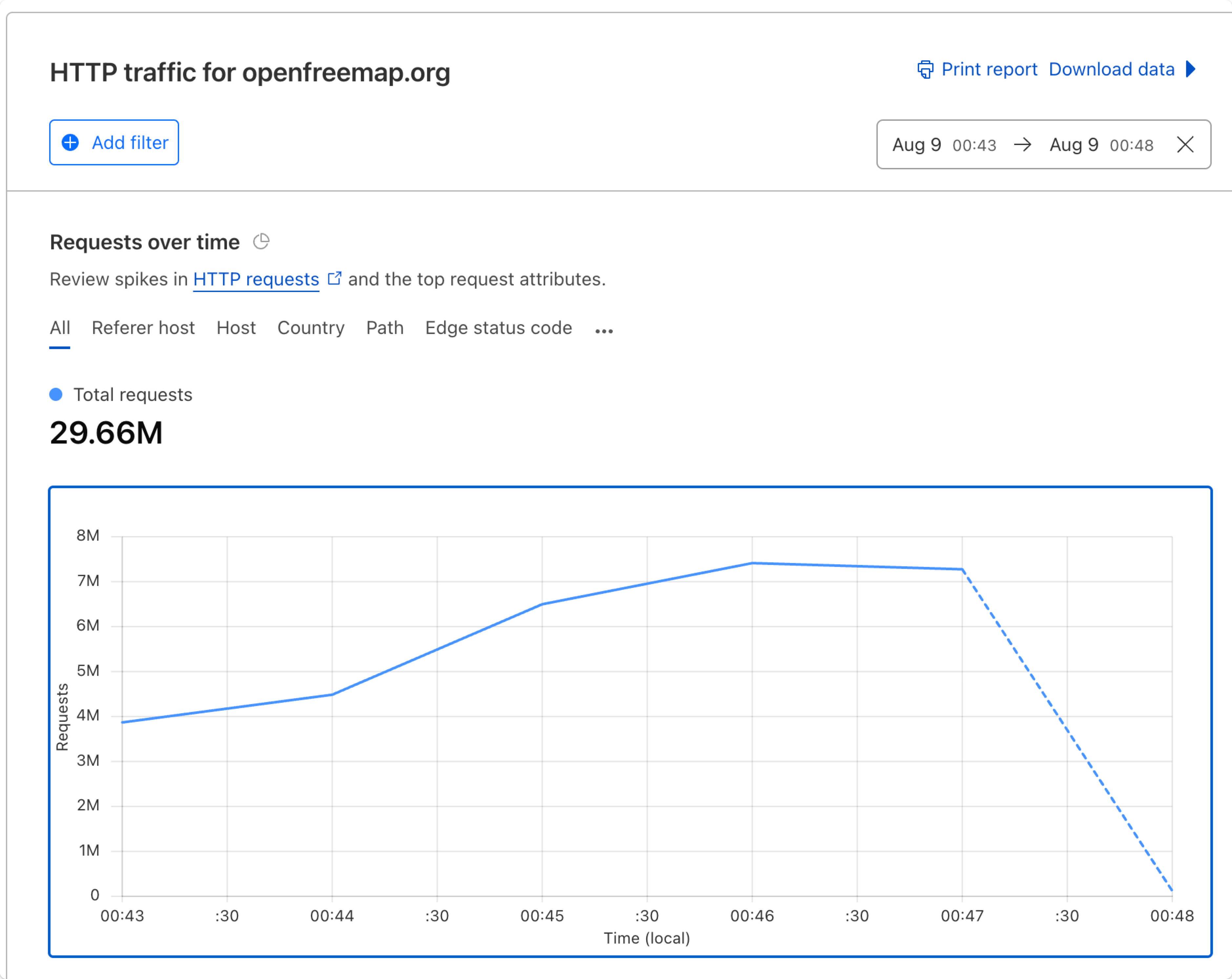Click the arrow between the date range values

1022,145
